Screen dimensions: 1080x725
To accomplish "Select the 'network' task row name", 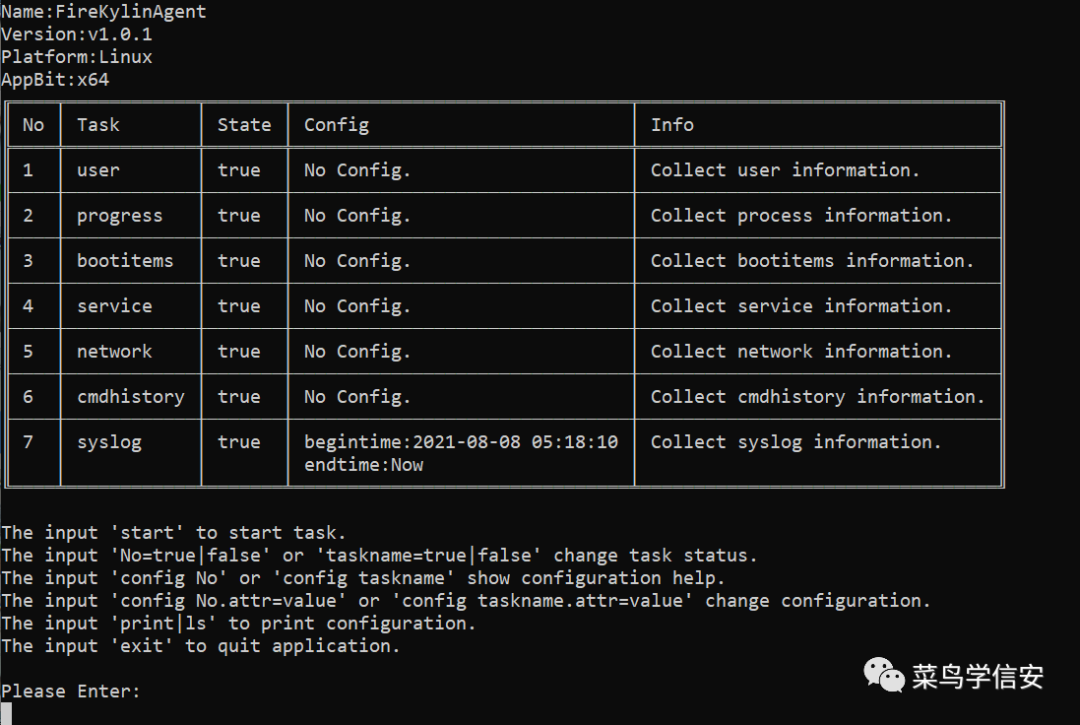I will click(114, 352).
